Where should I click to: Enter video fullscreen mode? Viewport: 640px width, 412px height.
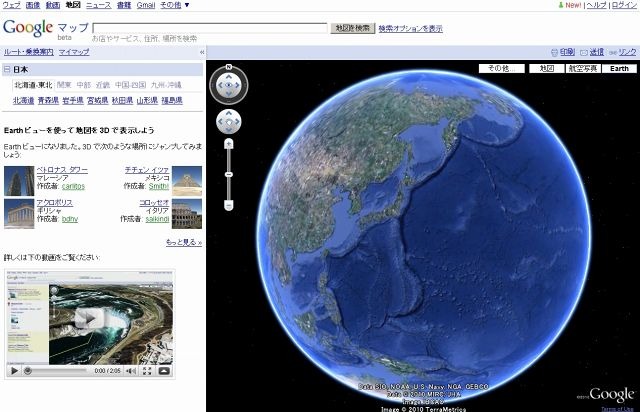pos(147,371)
